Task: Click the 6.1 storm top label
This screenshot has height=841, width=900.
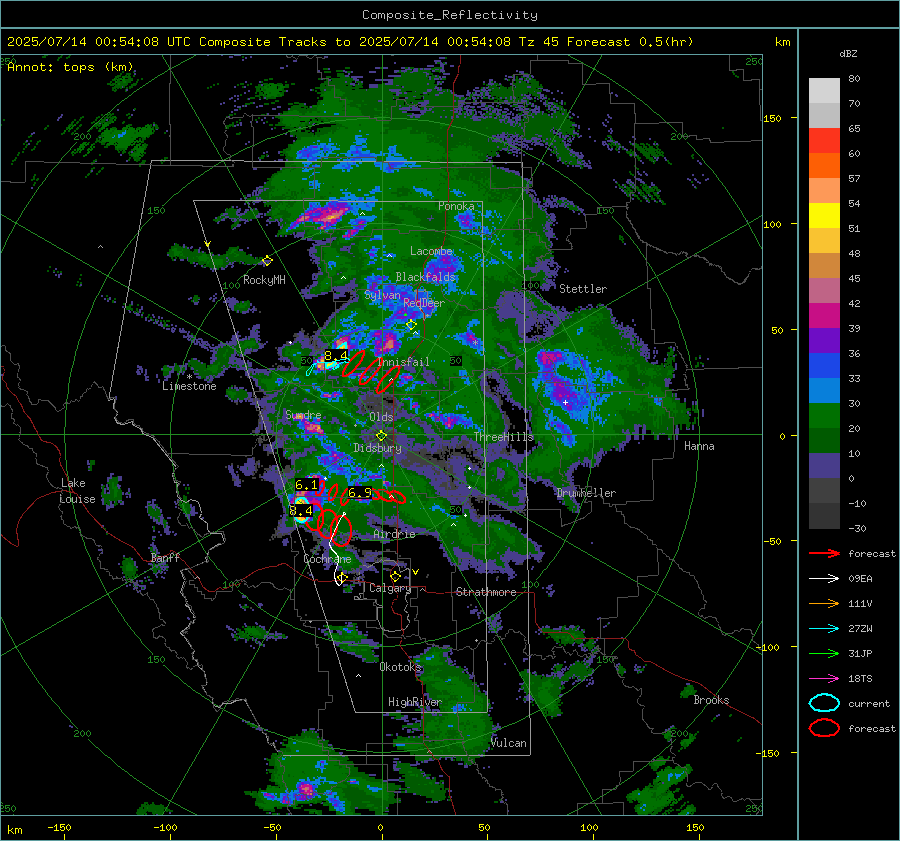Action: (307, 485)
